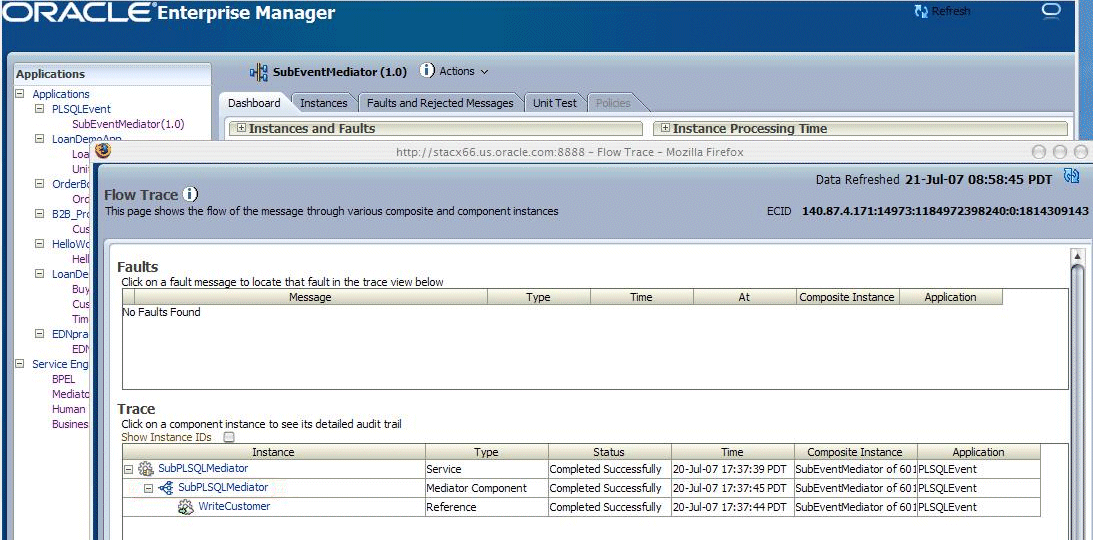Enable the Show Instance IDs checkbox
This screenshot has height=540, width=1093.
(x=229, y=438)
